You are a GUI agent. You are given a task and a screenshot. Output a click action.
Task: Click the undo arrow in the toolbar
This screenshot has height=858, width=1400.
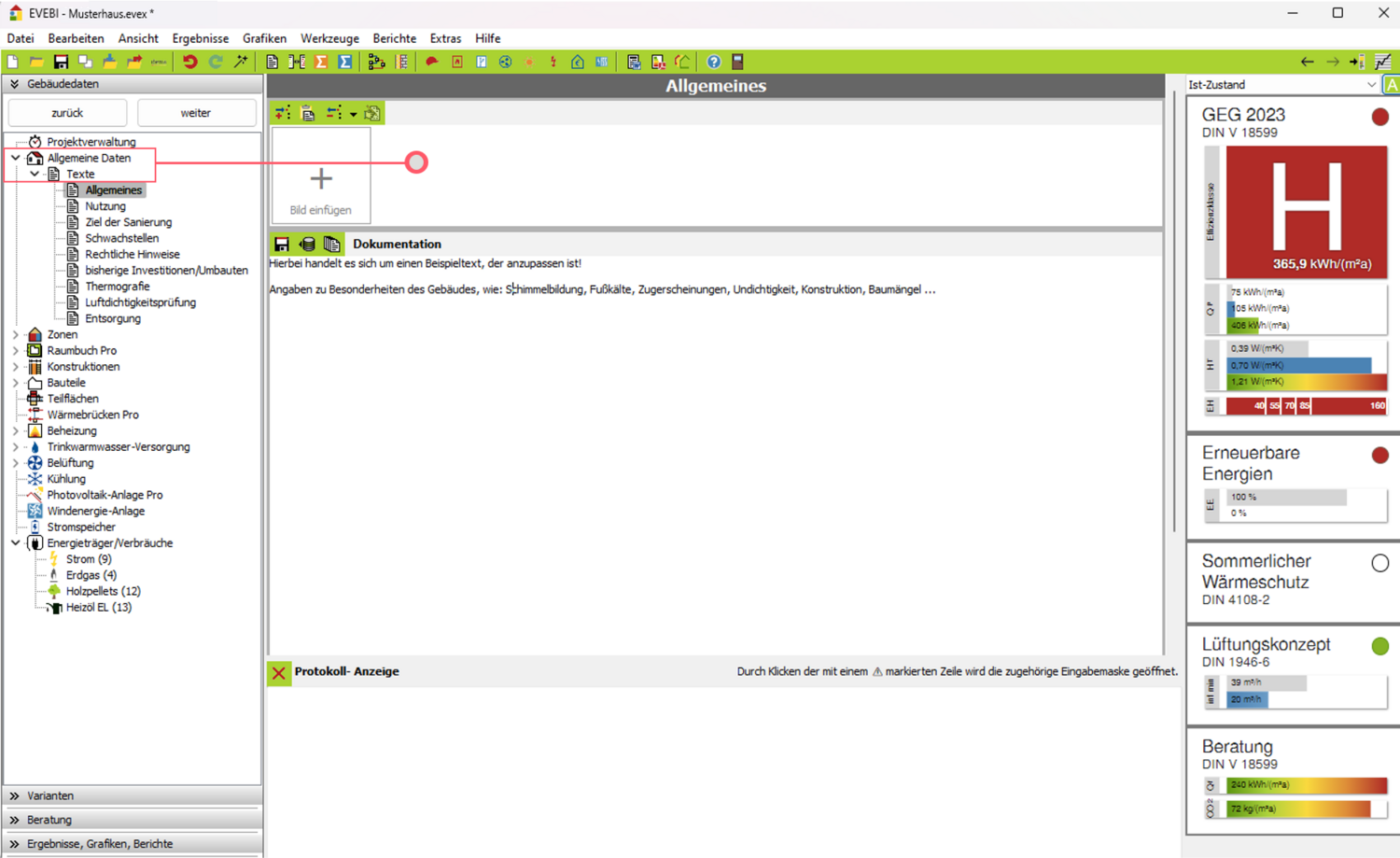[x=190, y=62]
